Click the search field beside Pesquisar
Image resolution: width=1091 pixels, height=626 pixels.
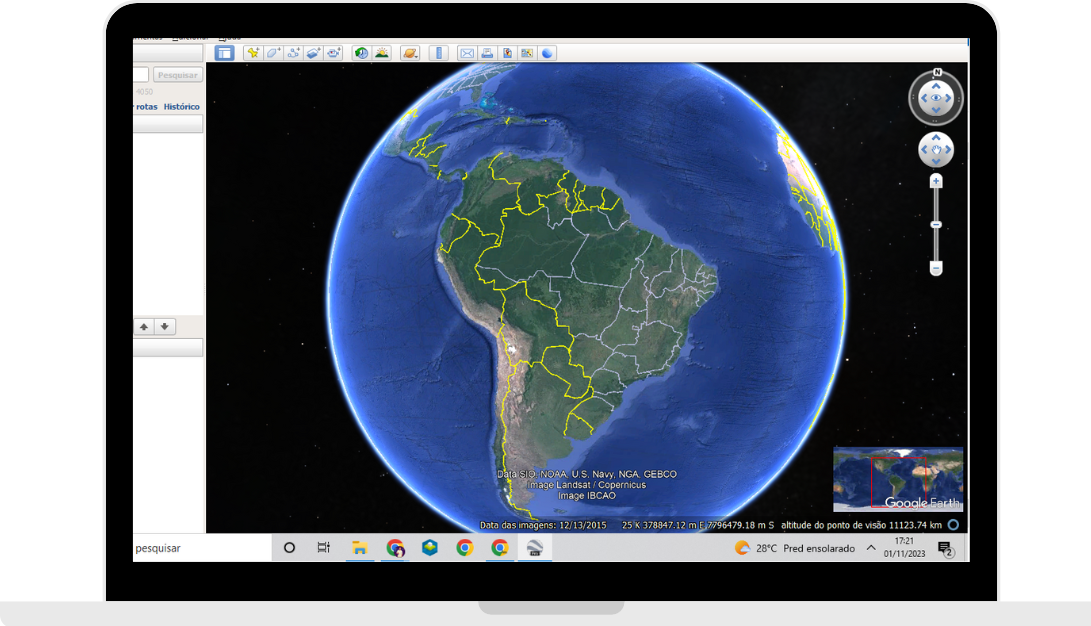(x=141, y=75)
